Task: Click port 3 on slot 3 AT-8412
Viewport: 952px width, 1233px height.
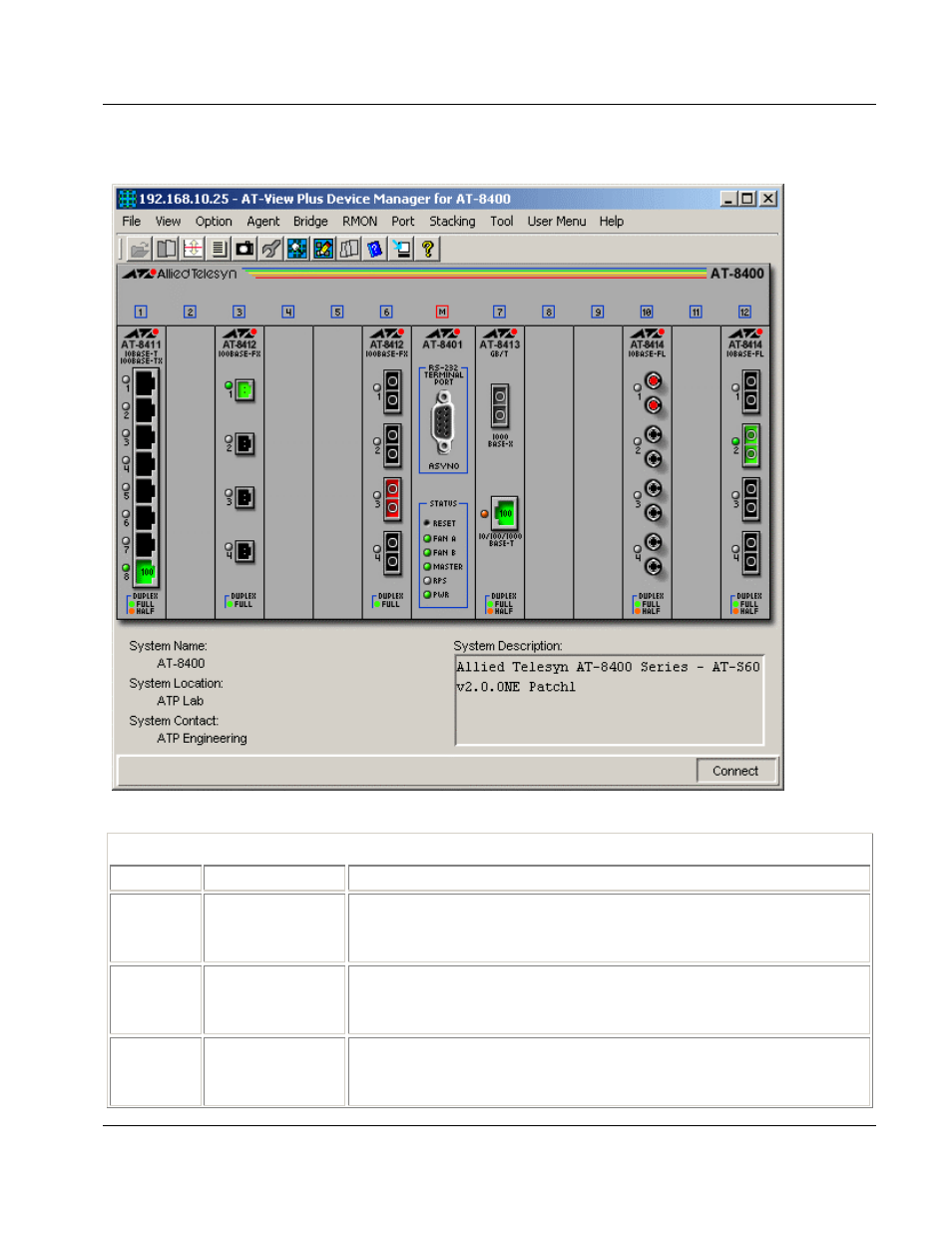Action: point(244,497)
